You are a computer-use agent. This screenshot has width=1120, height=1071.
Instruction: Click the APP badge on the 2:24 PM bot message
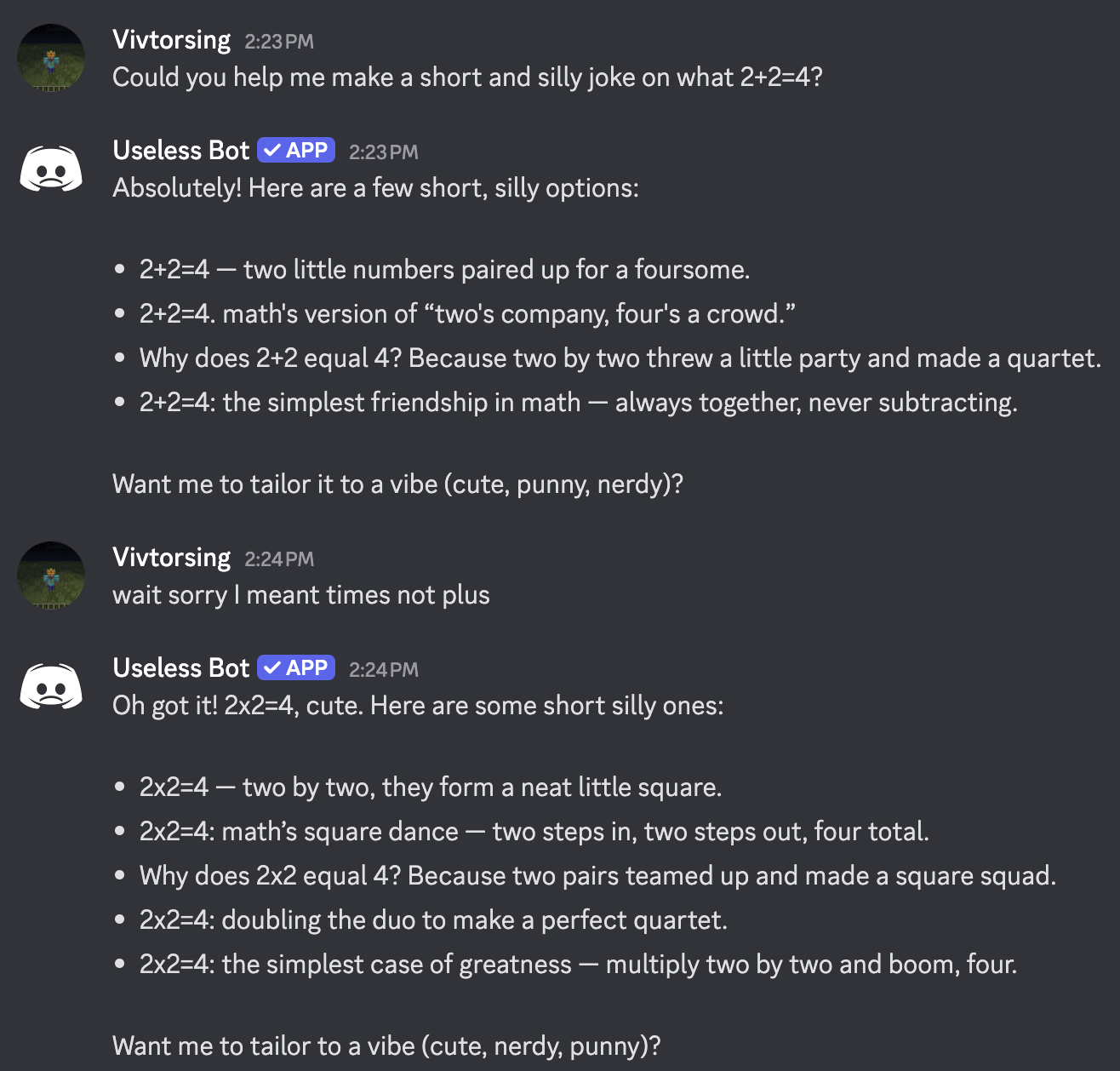(296, 668)
